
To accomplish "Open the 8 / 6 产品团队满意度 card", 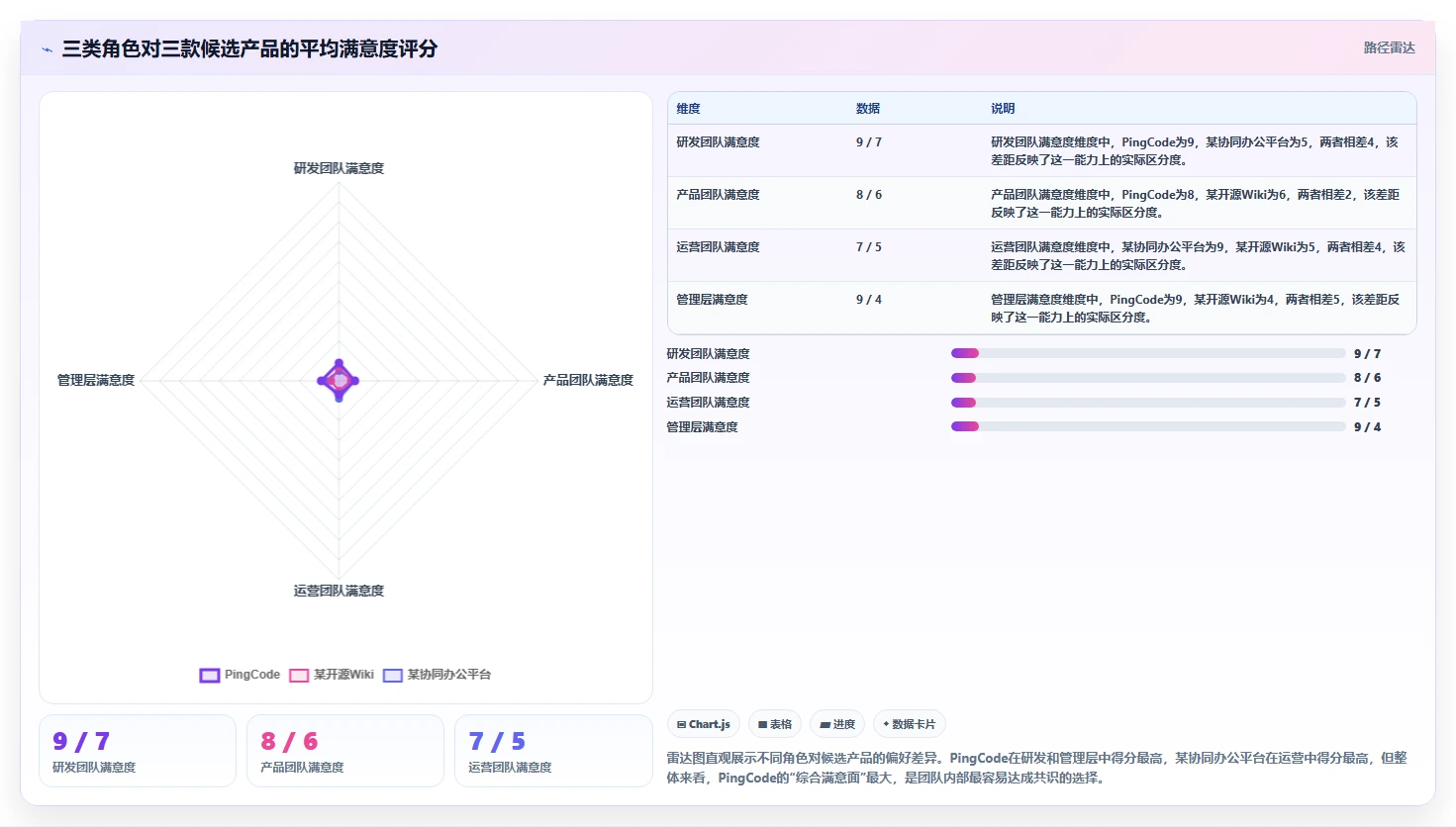I will pos(345,751).
